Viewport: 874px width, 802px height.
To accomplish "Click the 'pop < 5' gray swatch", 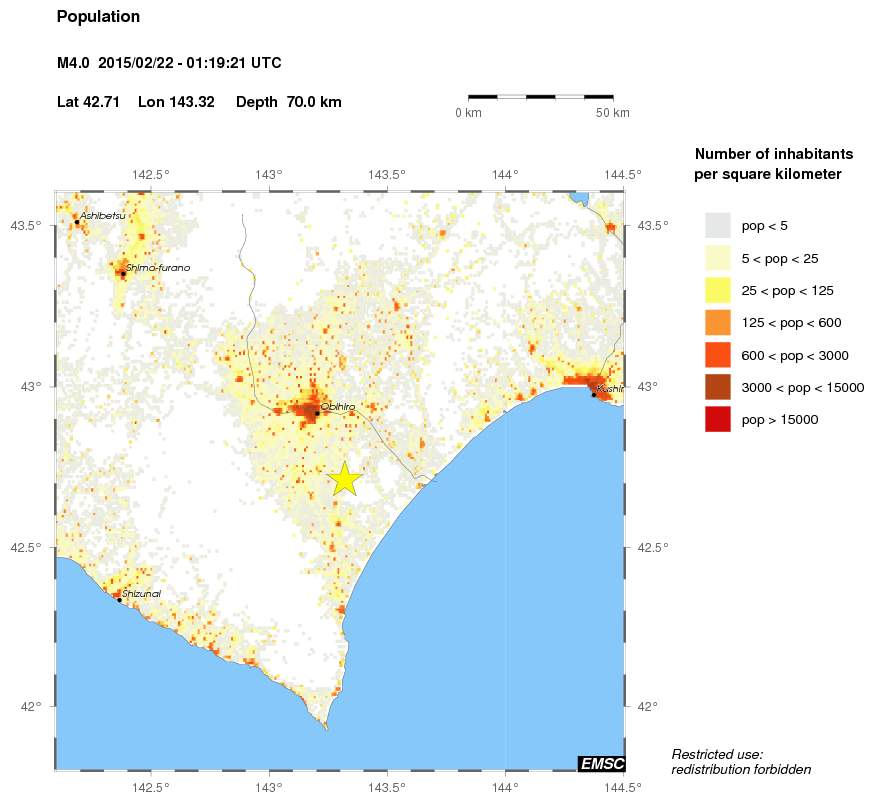I will click(x=717, y=226).
